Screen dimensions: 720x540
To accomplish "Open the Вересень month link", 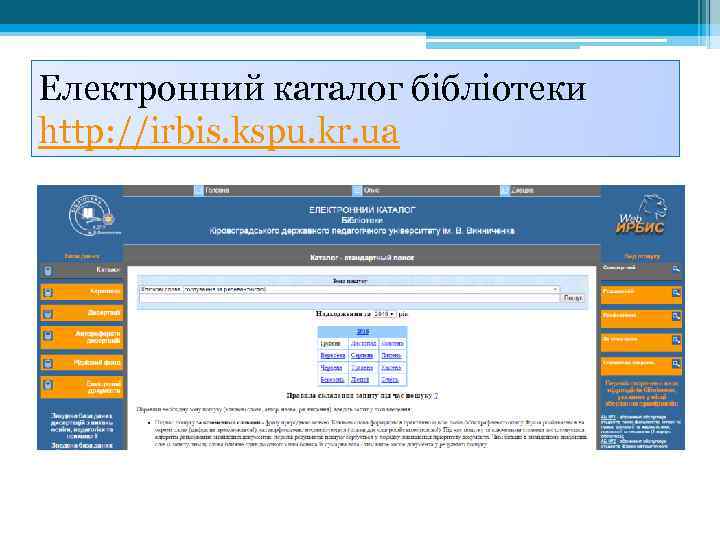I will 332,355.
